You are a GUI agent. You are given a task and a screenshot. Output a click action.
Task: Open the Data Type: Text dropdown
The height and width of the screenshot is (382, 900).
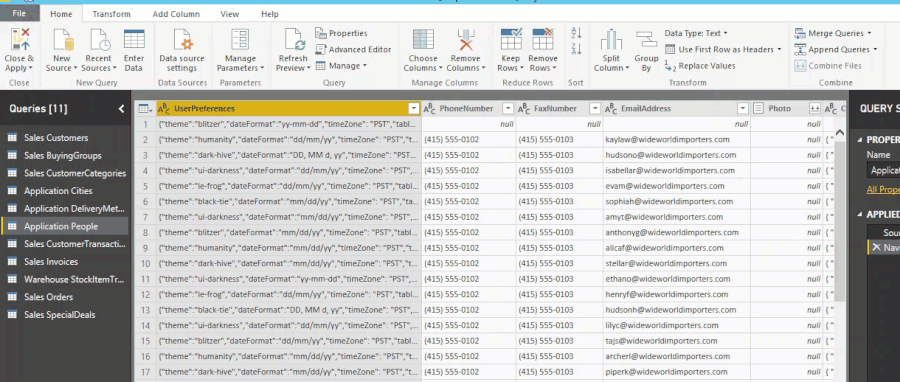click(x=696, y=33)
